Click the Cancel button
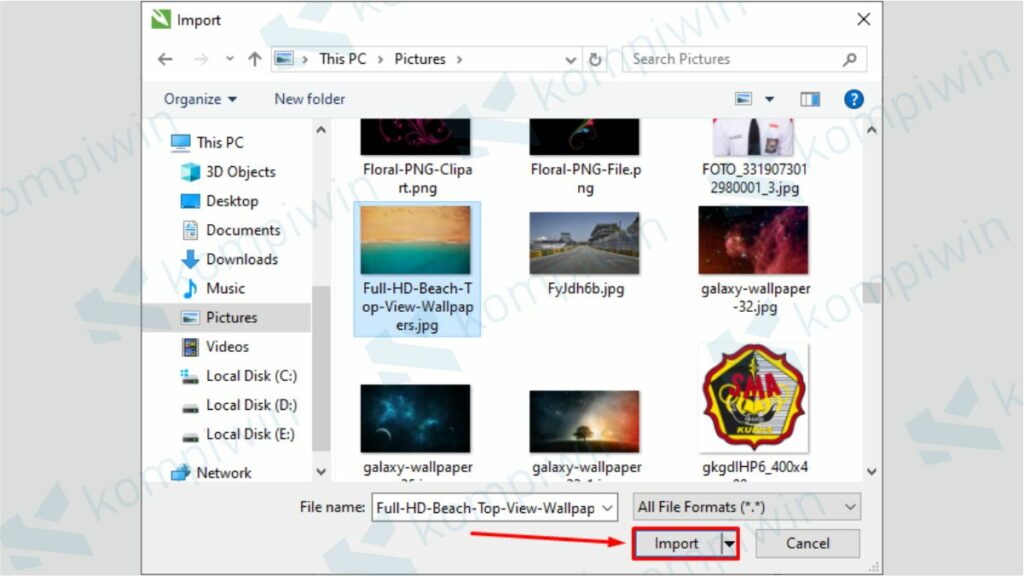Image resolution: width=1024 pixels, height=576 pixels. pos(808,543)
